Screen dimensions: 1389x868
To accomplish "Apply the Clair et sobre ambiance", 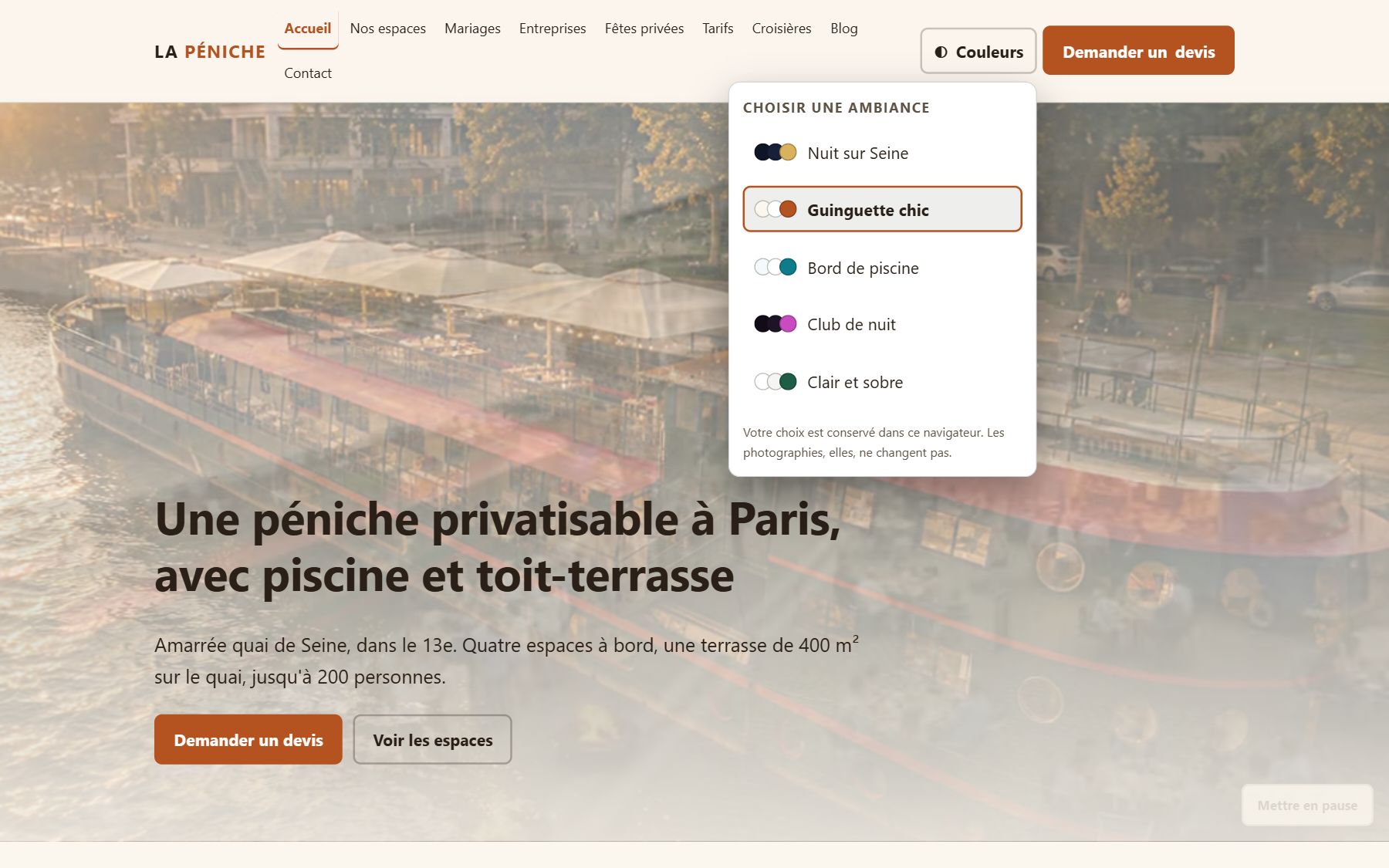I will pos(882,382).
